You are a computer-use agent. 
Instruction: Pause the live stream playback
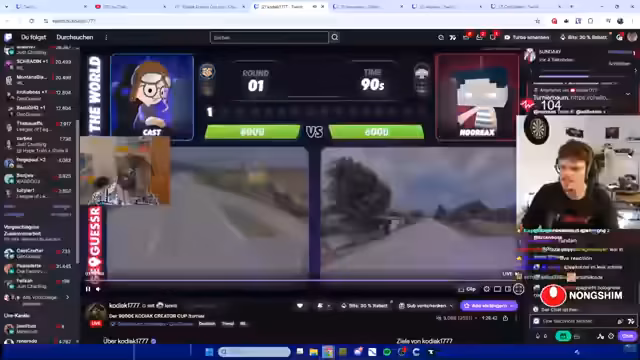[88, 289]
